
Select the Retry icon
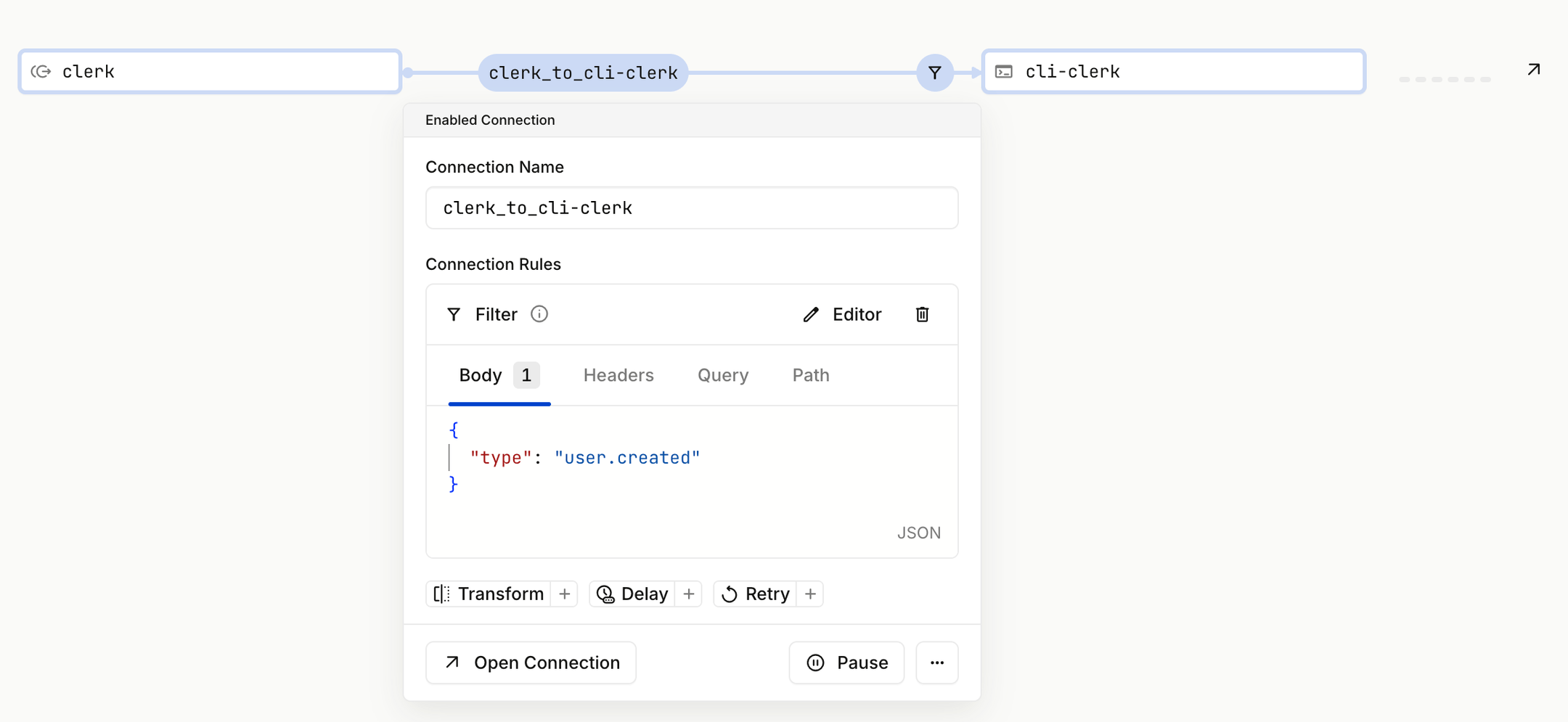pos(730,594)
